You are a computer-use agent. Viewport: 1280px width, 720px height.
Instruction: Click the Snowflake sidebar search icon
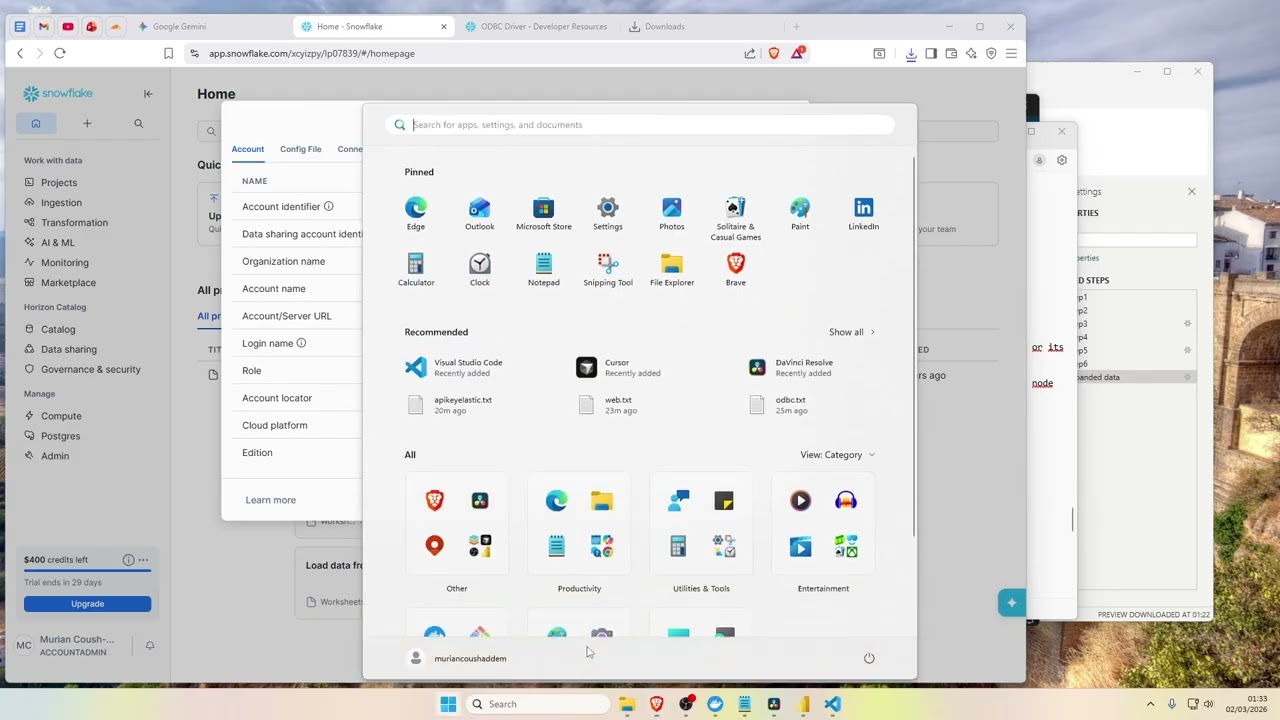138,123
